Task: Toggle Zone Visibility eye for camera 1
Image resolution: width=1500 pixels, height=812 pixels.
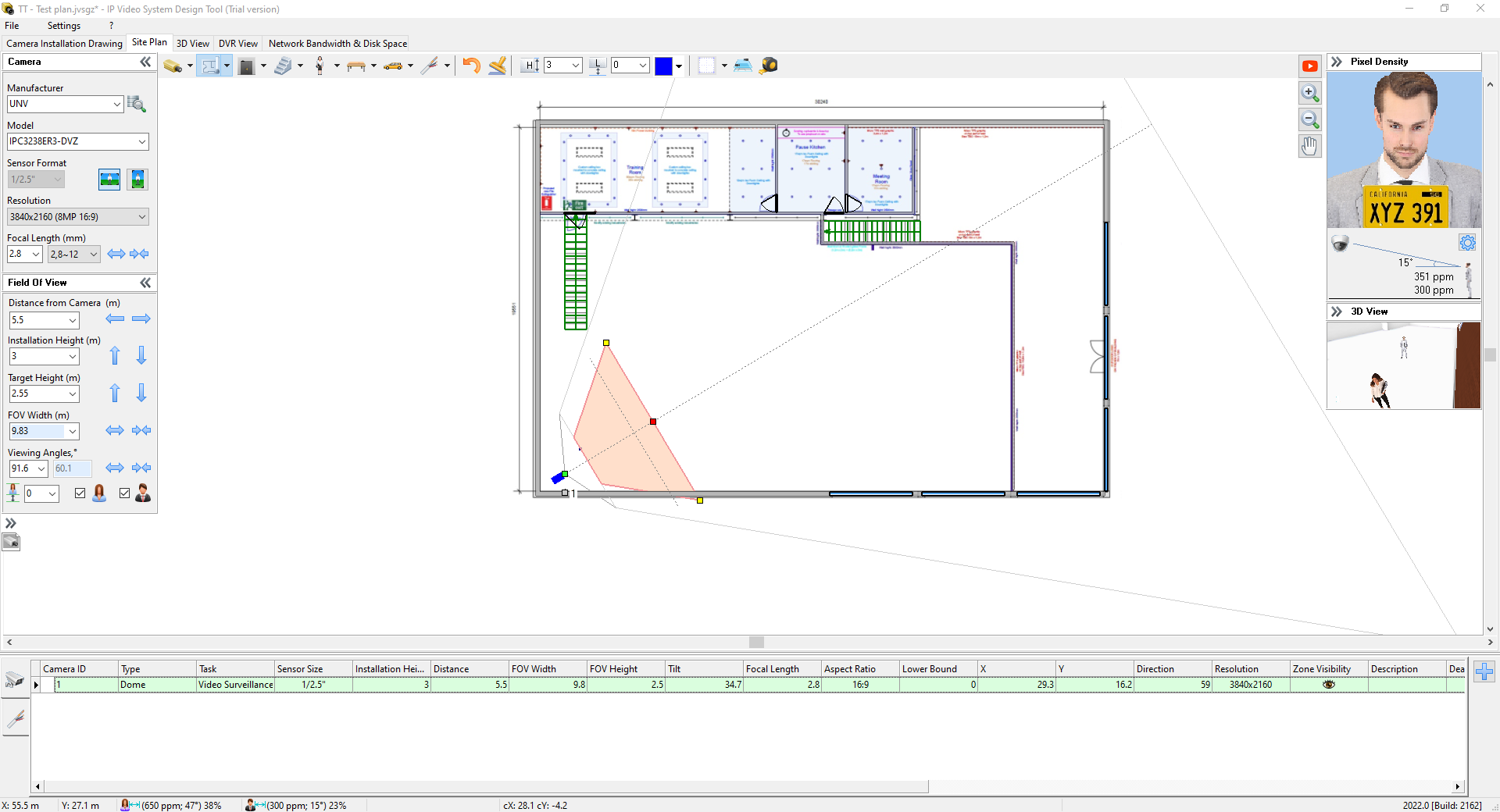Action: click(1328, 685)
